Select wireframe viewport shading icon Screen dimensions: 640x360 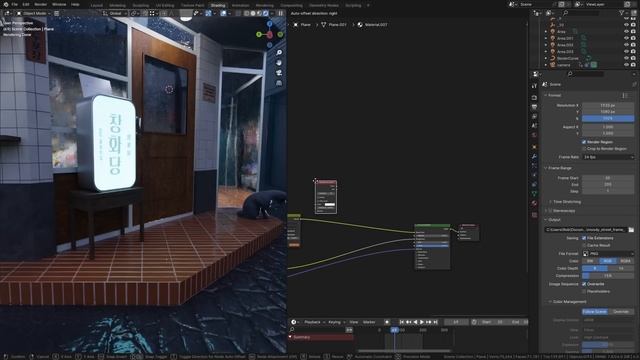click(247, 13)
